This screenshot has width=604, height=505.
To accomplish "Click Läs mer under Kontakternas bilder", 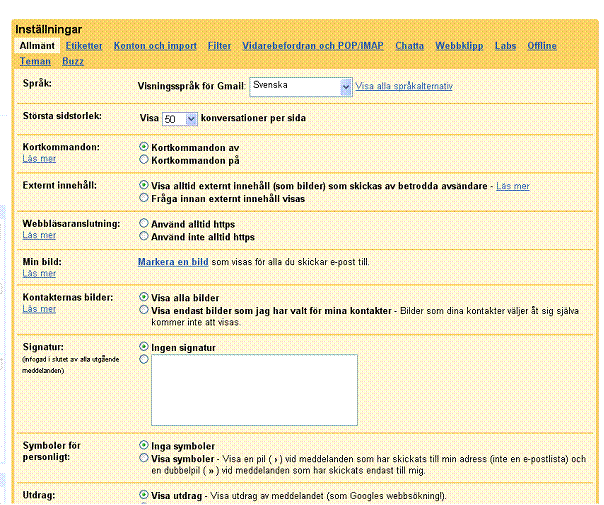I will [x=39, y=309].
